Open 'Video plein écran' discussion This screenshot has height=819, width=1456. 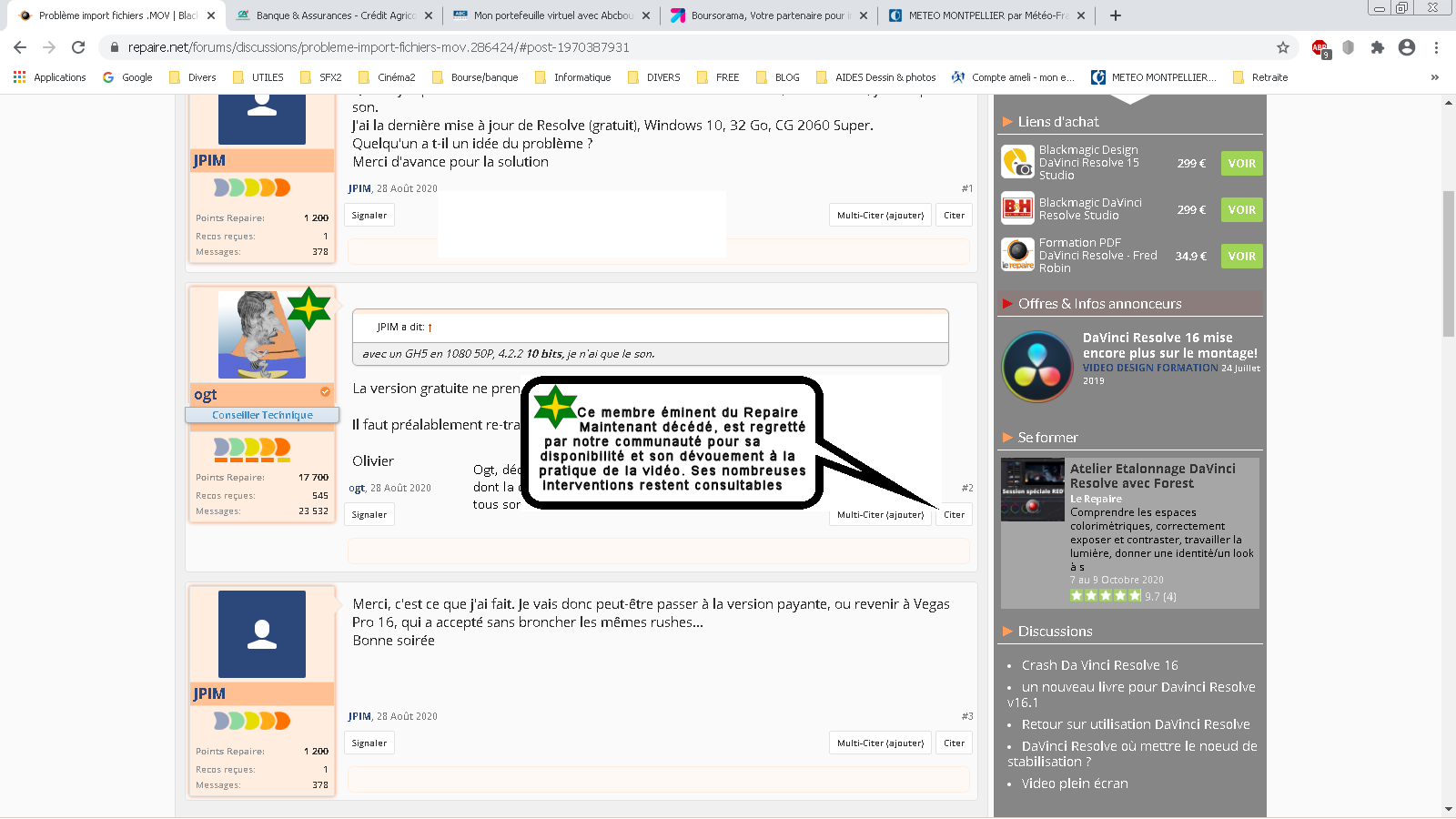[x=1075, y=784]
